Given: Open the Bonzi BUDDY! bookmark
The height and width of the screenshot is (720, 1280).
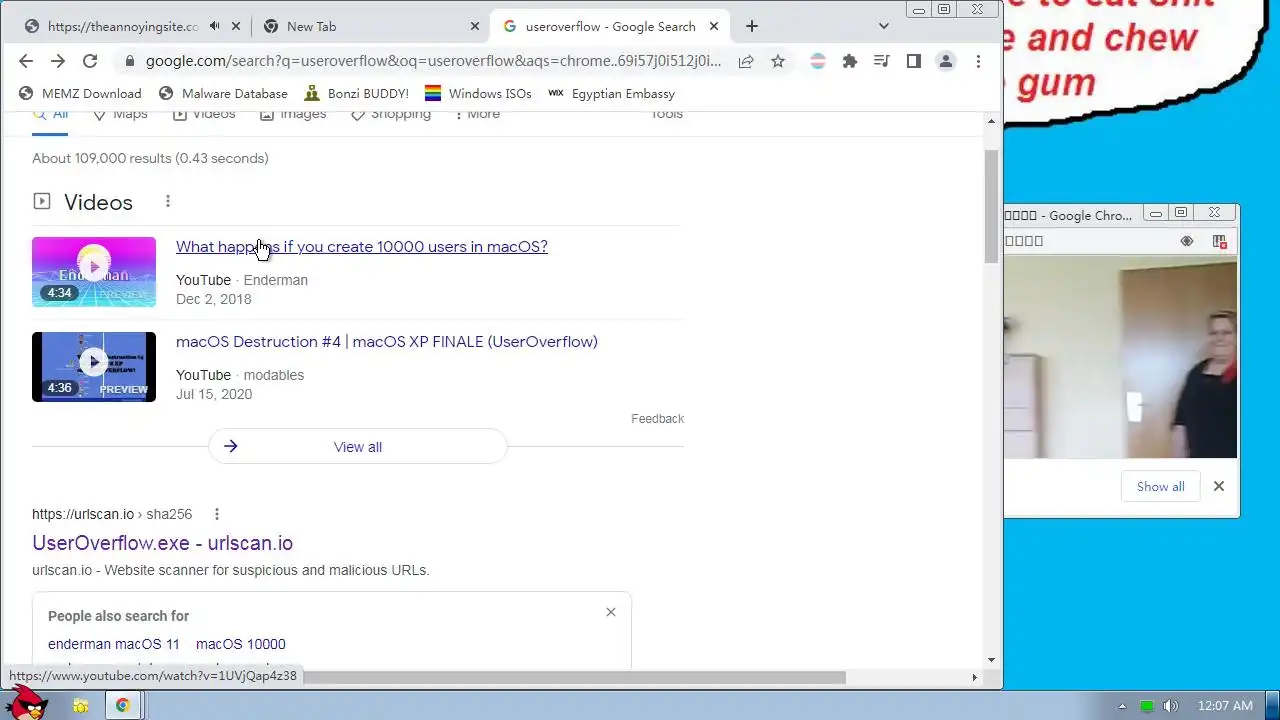Looking at the screenshot, I should pos(356,93).
